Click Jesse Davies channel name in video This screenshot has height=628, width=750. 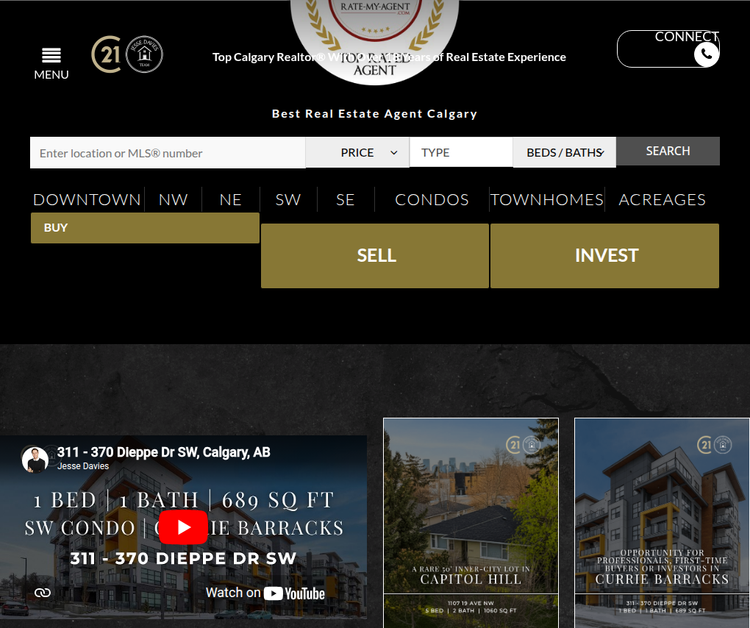[x=83, y=466]
